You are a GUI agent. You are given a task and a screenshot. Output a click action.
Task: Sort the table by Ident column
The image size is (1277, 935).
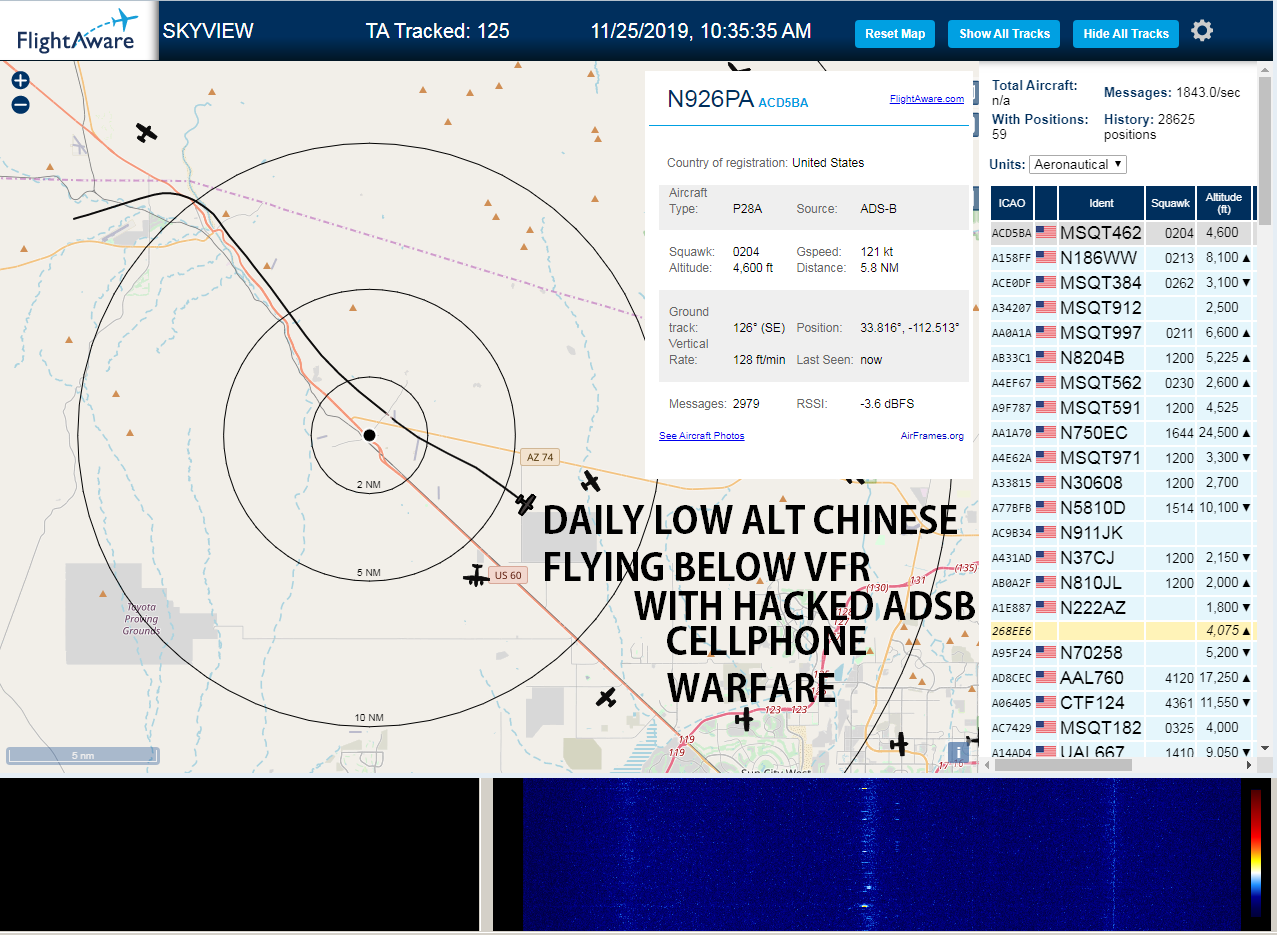[1101, 203]
